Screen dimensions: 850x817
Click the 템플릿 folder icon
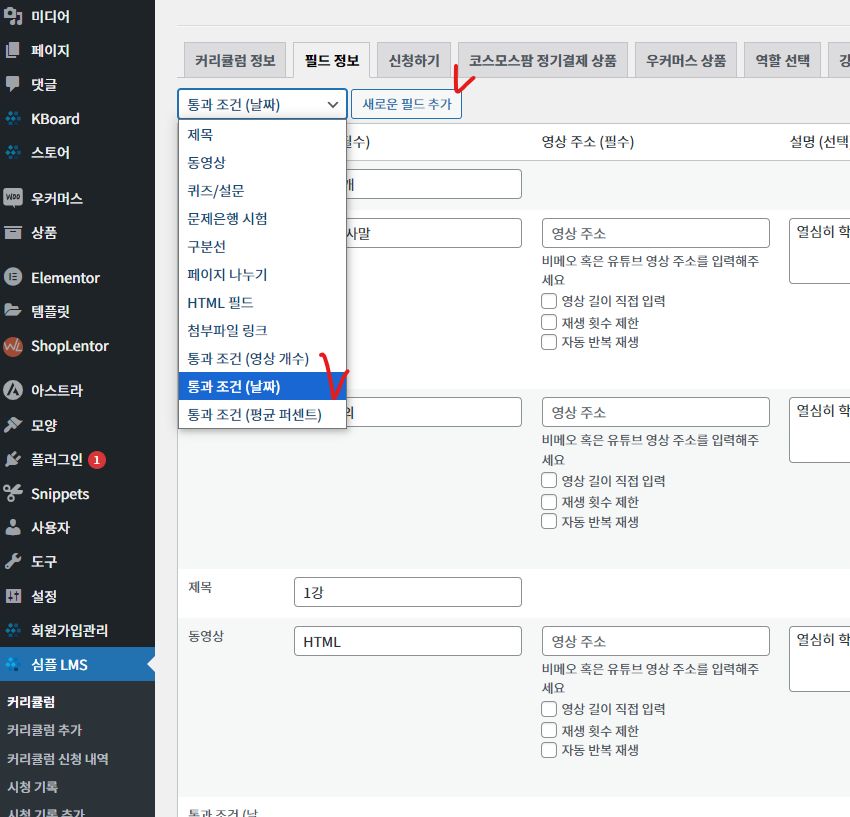(x=13, y=311)
